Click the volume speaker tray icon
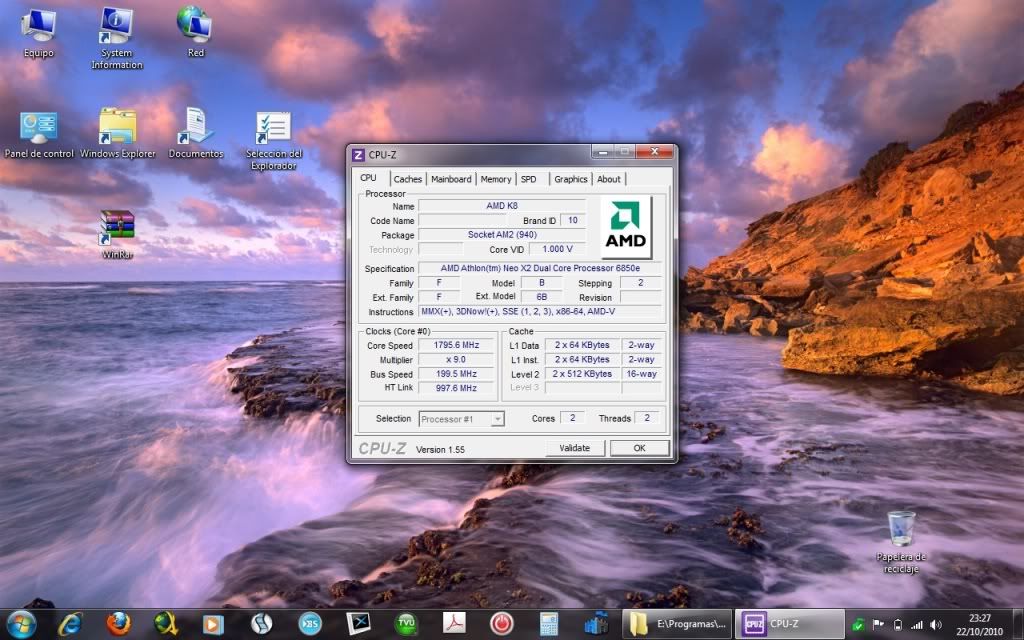 coord(936,625)
